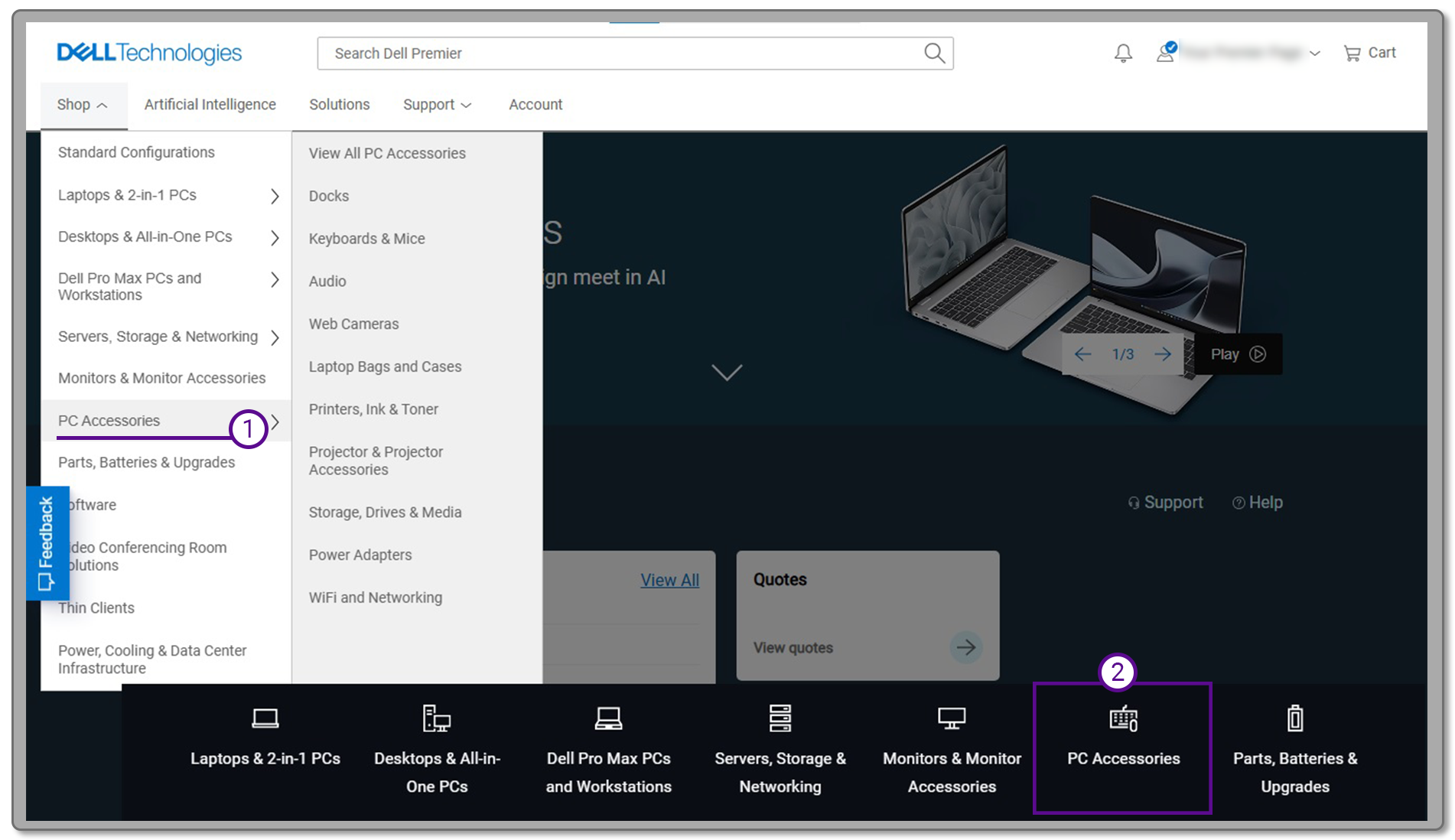Image resolution: width=1455 pixels, height=840 pixels.
Task: Open Projector & Projector Accessories category
Action: point(376,461)
